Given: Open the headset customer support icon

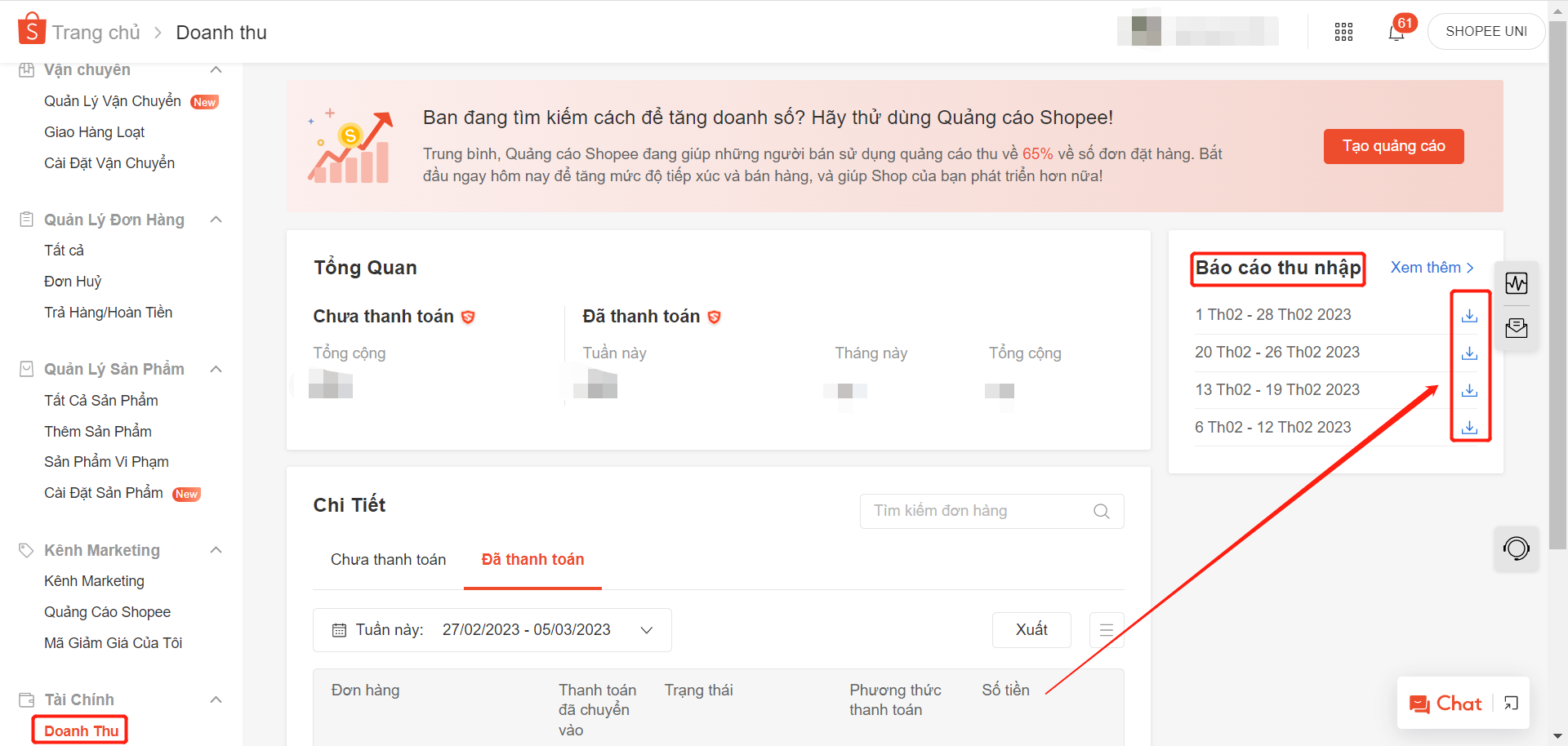Looking at the screenshot, I should tap(1516, 548).
